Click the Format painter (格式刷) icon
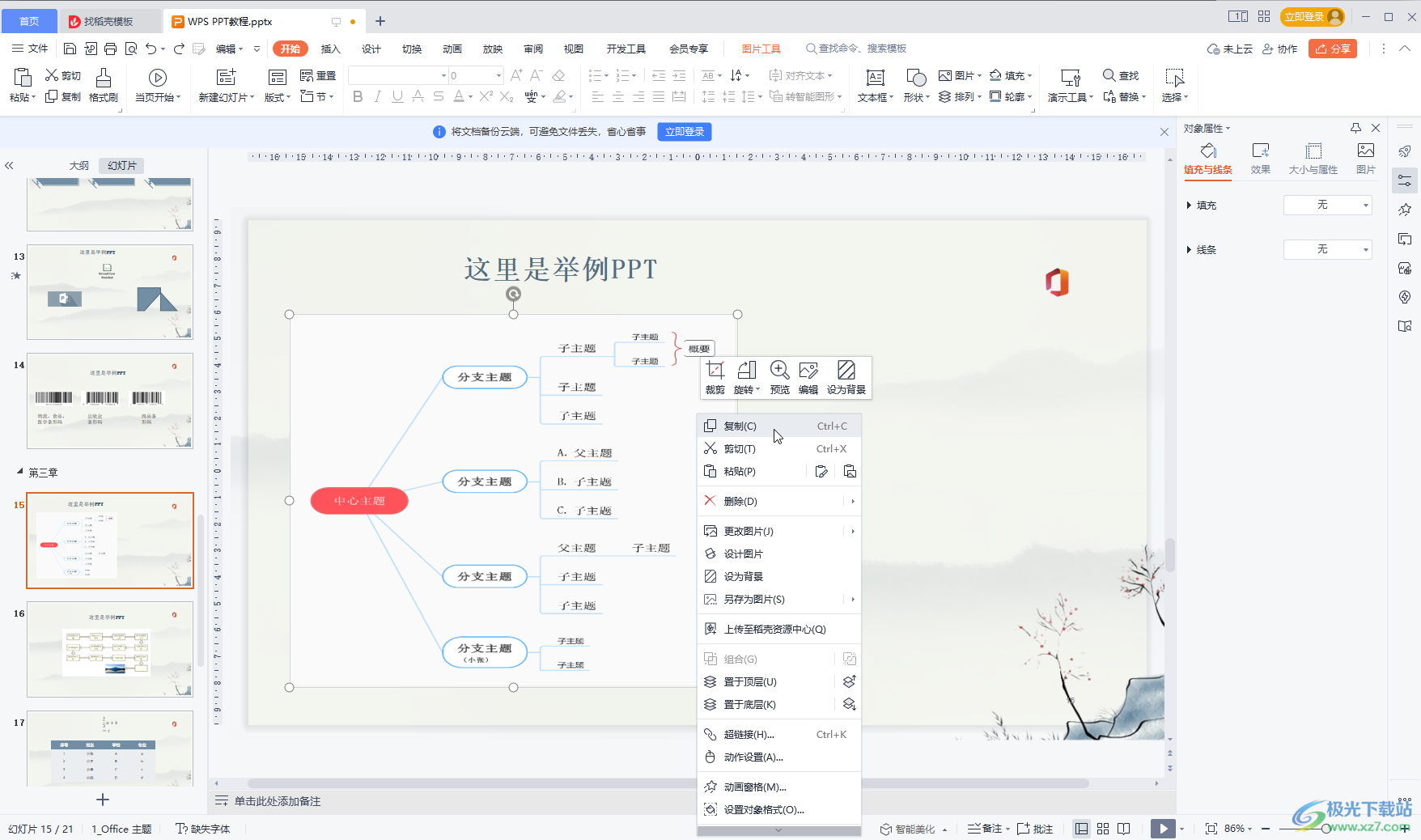The image size is (1421, 840). coord(104,78)
